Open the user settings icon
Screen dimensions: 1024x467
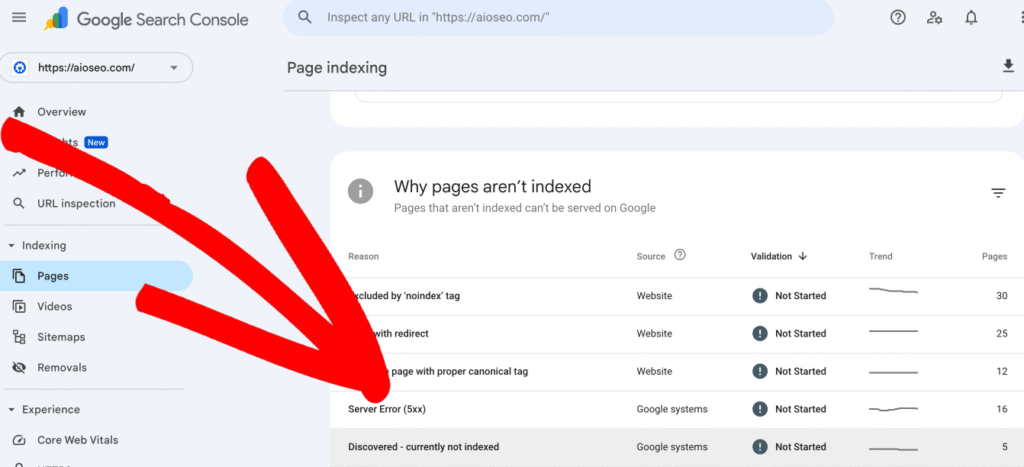pos(935,18)
